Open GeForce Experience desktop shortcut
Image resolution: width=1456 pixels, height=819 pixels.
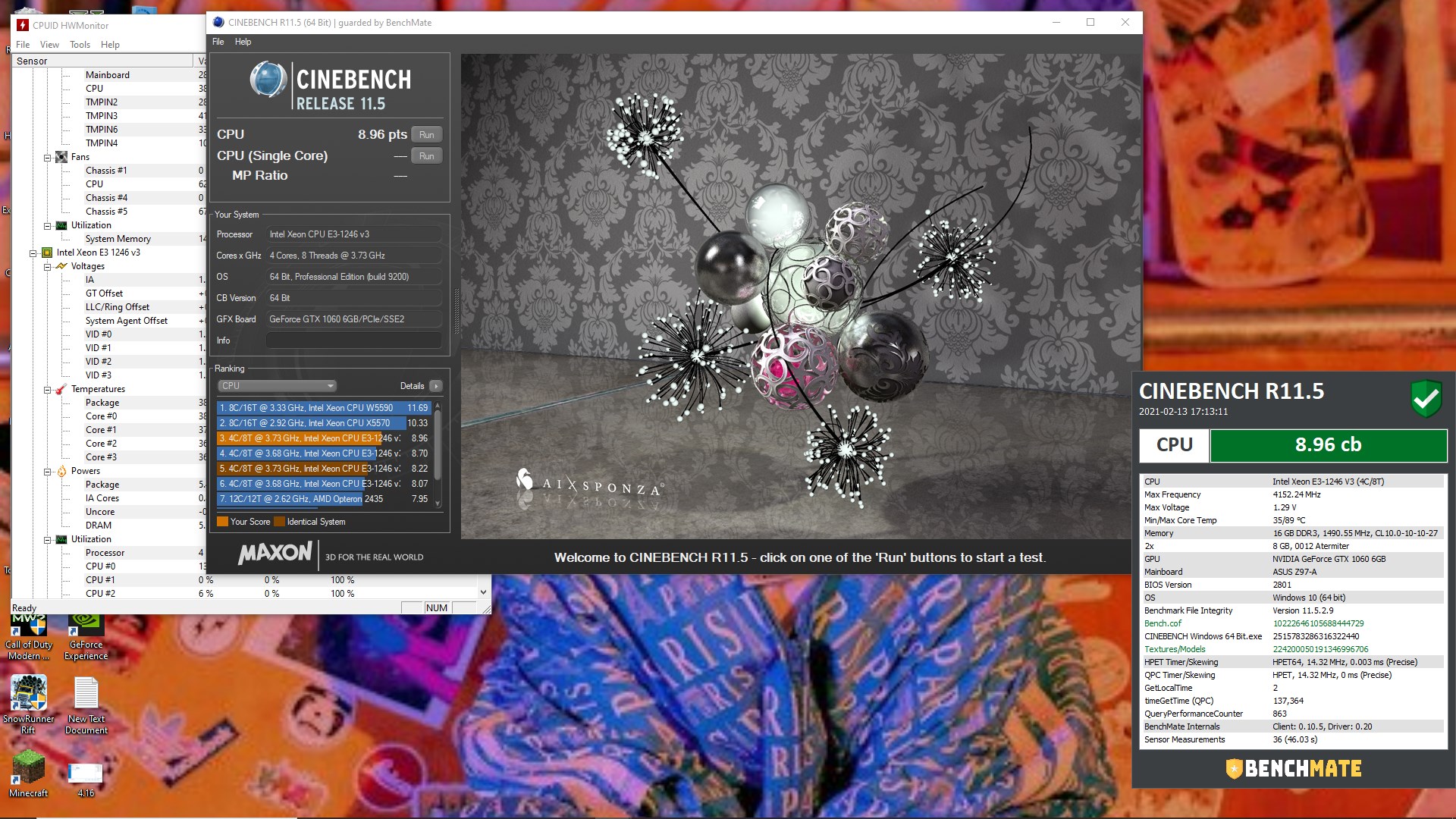pyautogui.click(x=86, y=637)
